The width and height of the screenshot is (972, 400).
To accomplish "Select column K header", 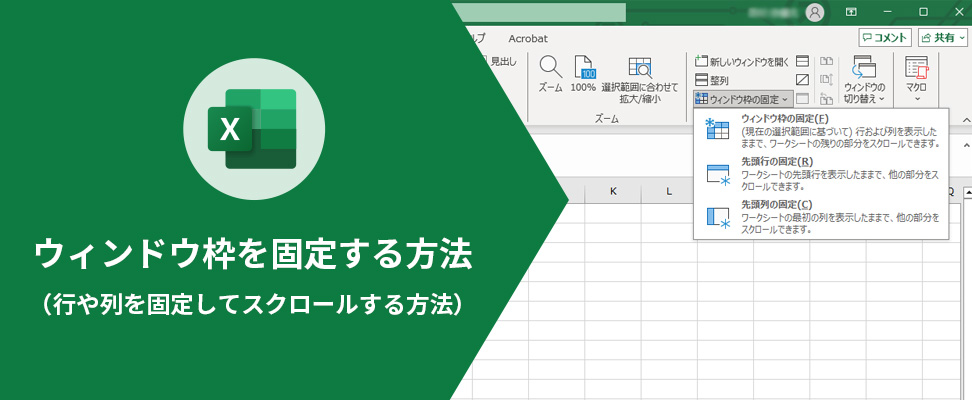I will point(613,192).
